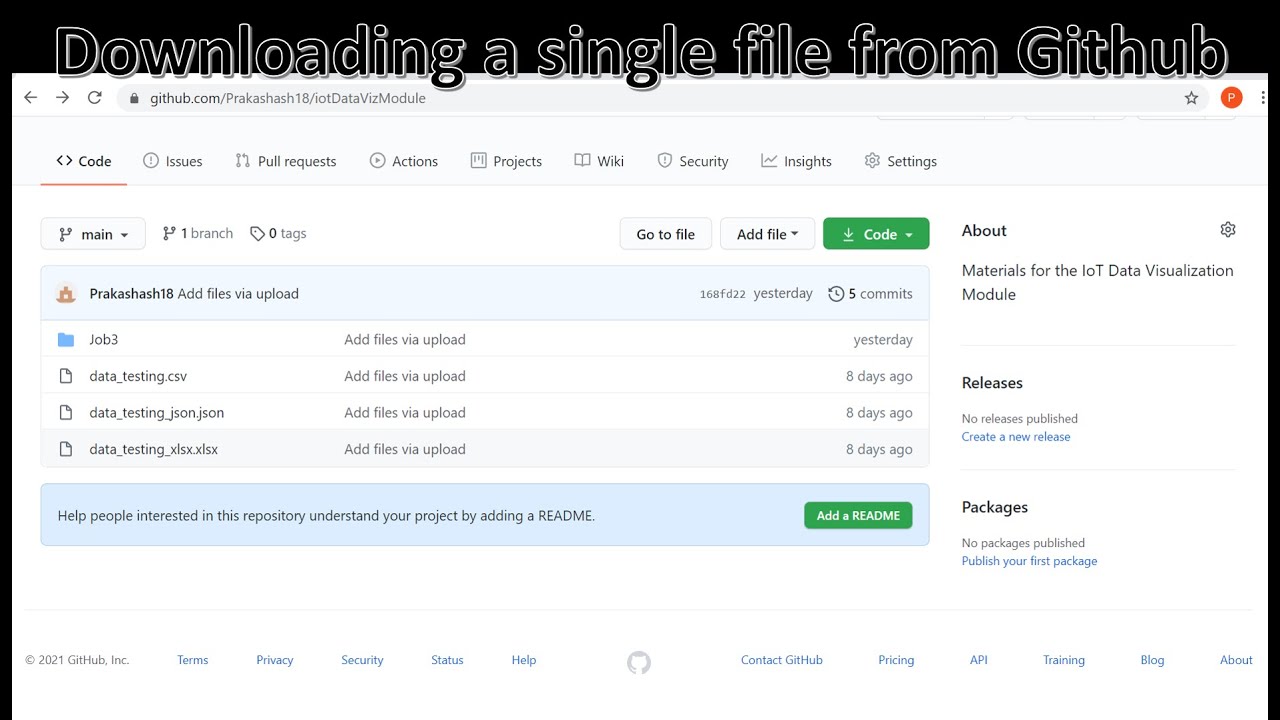
Task: Open Job3 row commit message link
Action: click(x=405, y=339)
